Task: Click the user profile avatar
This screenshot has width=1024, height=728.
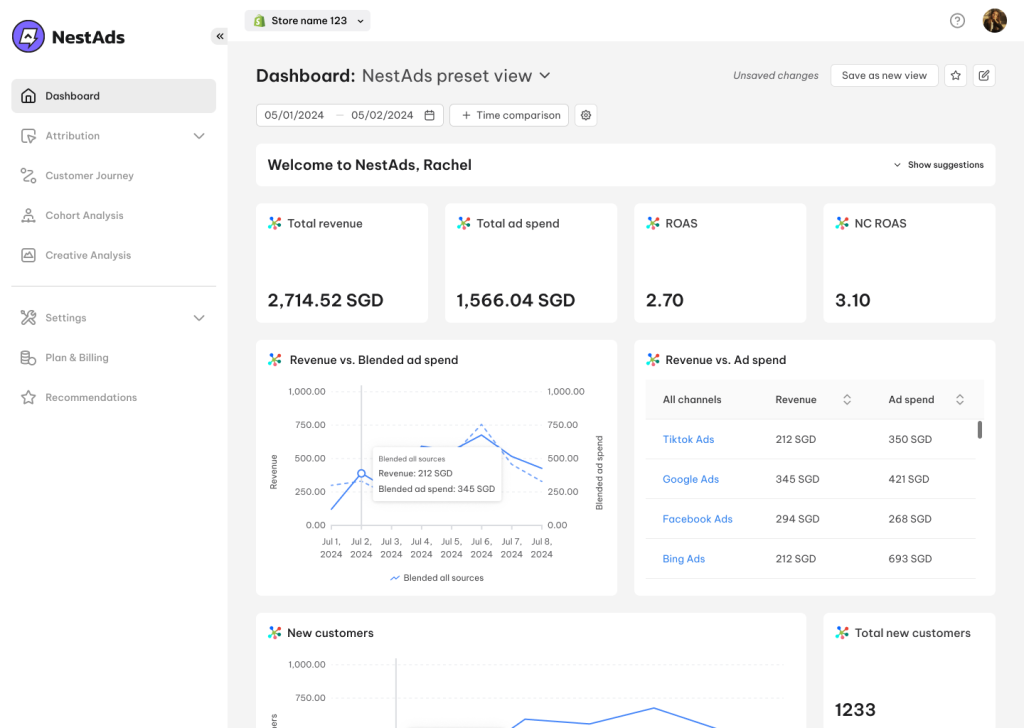Action: [x=994, y=21]
